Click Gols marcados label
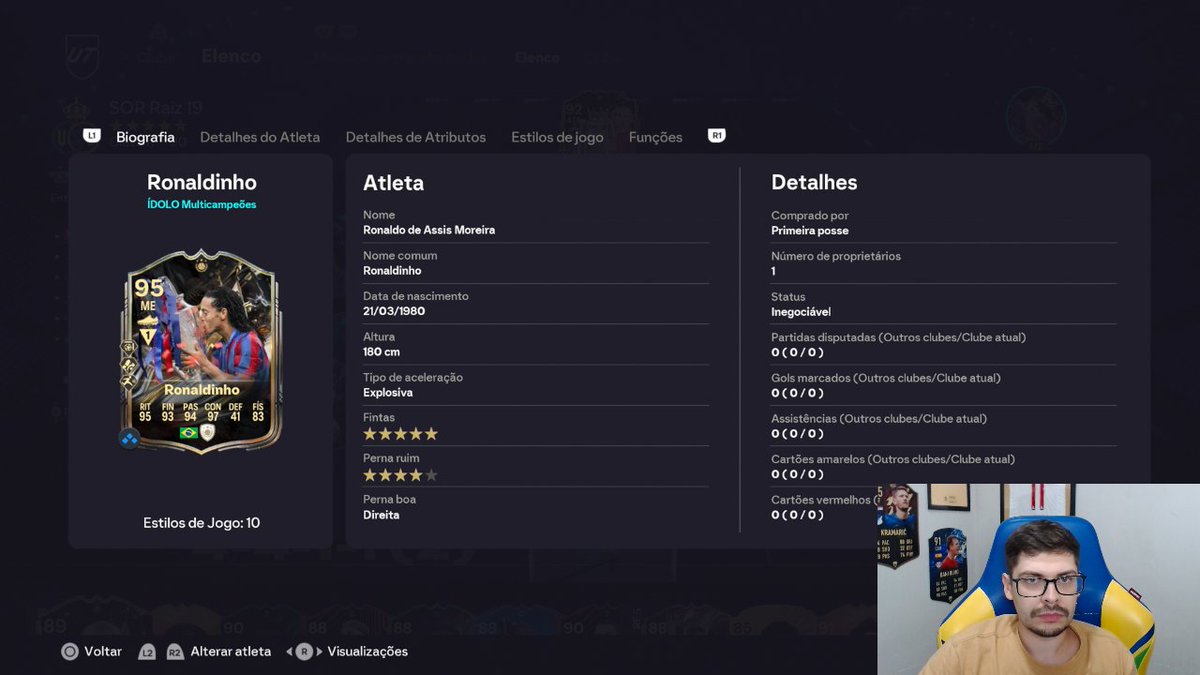The width and height of the screenshot is (1200, 675). click(886, 378)
